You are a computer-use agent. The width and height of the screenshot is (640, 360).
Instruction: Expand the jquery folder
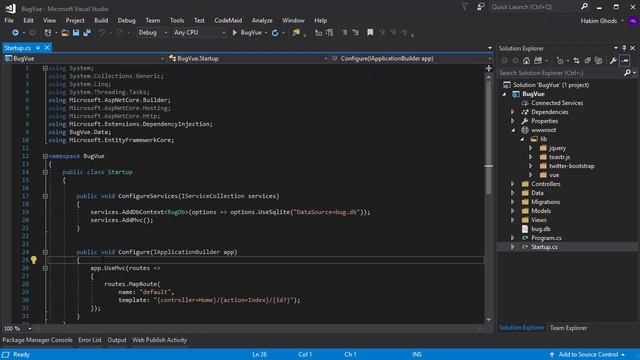pos(531,148)
